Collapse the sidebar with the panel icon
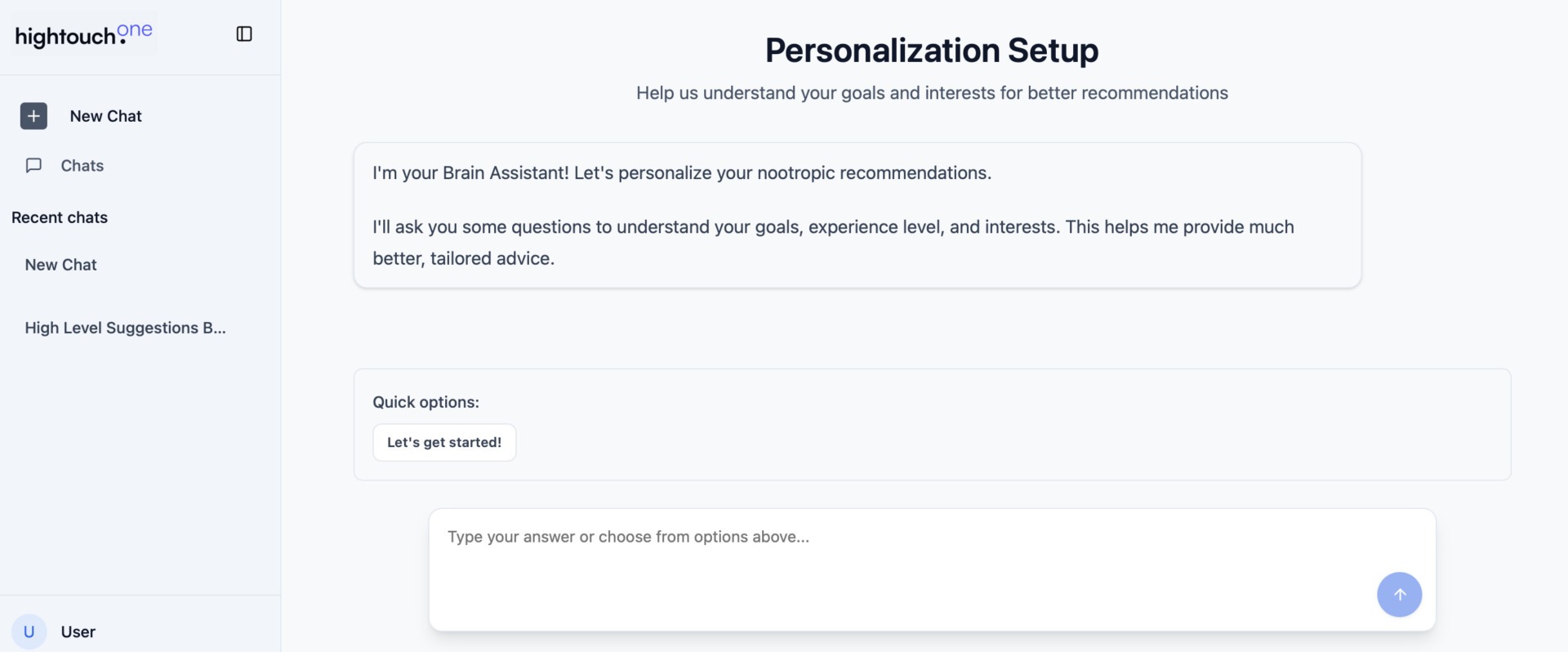Viewport: 1568px width, 652px height. 244,34
